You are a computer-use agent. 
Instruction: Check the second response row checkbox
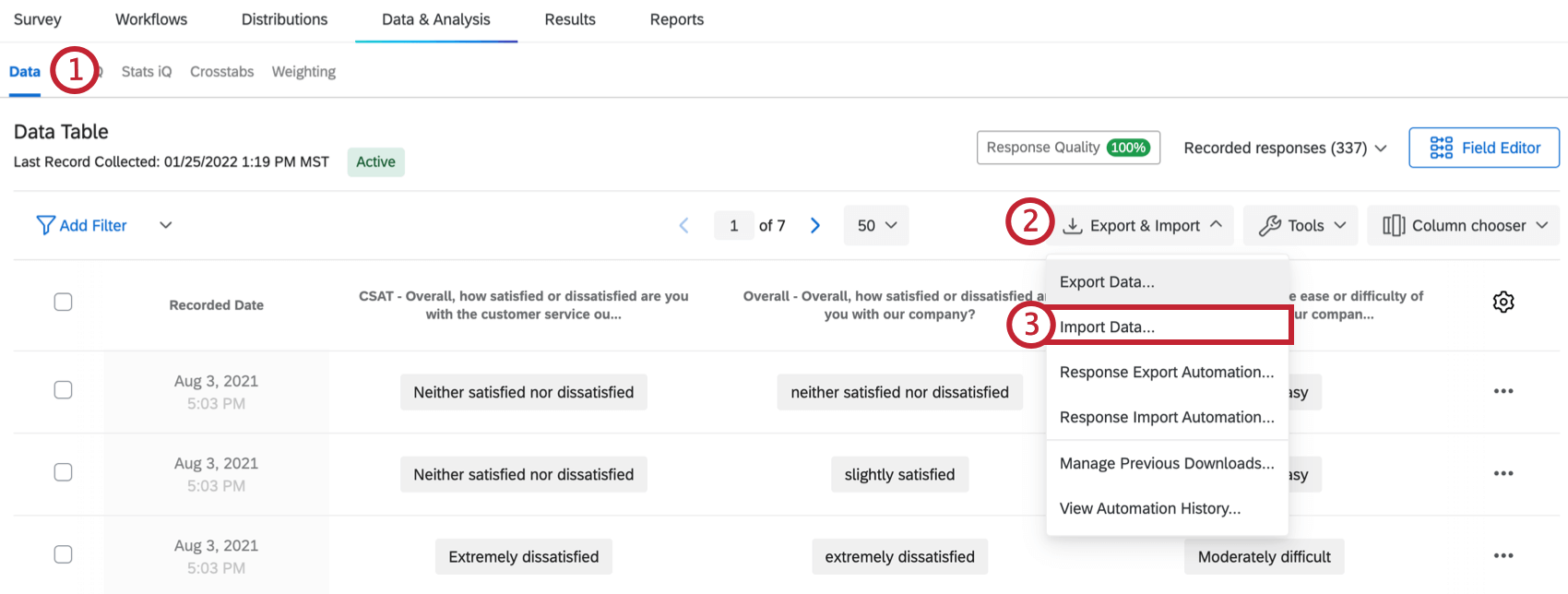tap(63, 472)
